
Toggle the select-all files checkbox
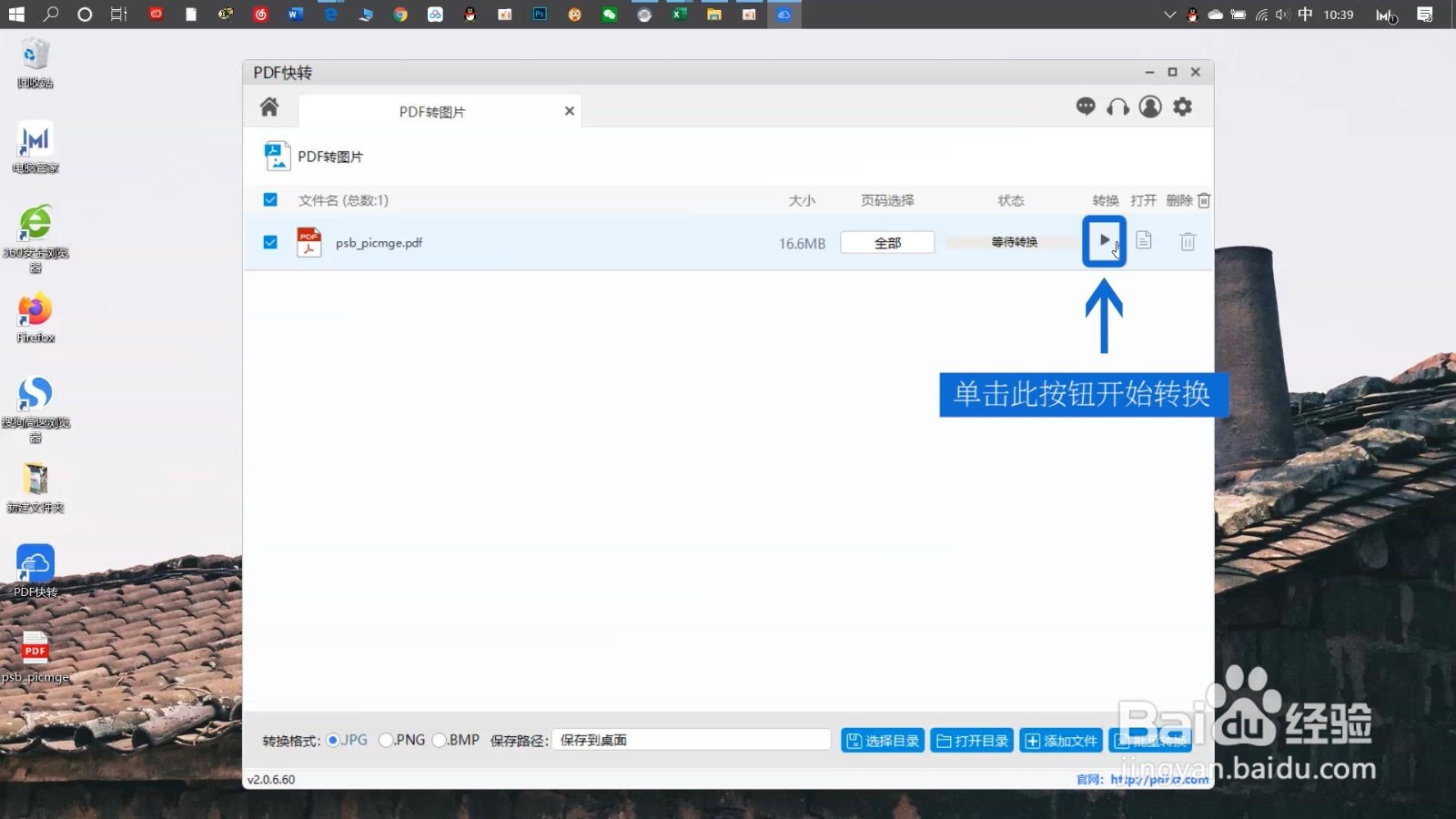click(x=270, y=199)
